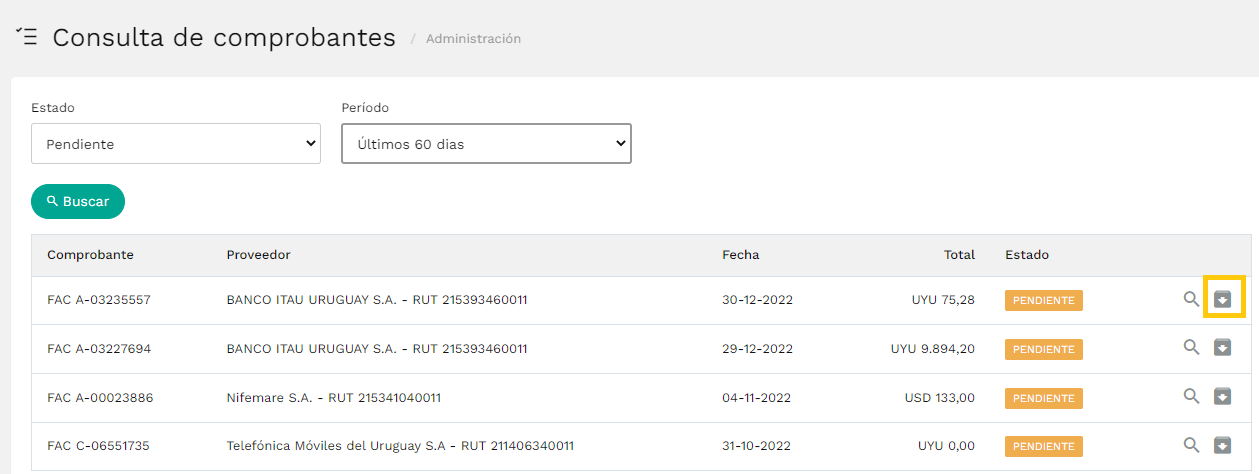Open the Estado dropdown showing Pendiente

point(176,144)
